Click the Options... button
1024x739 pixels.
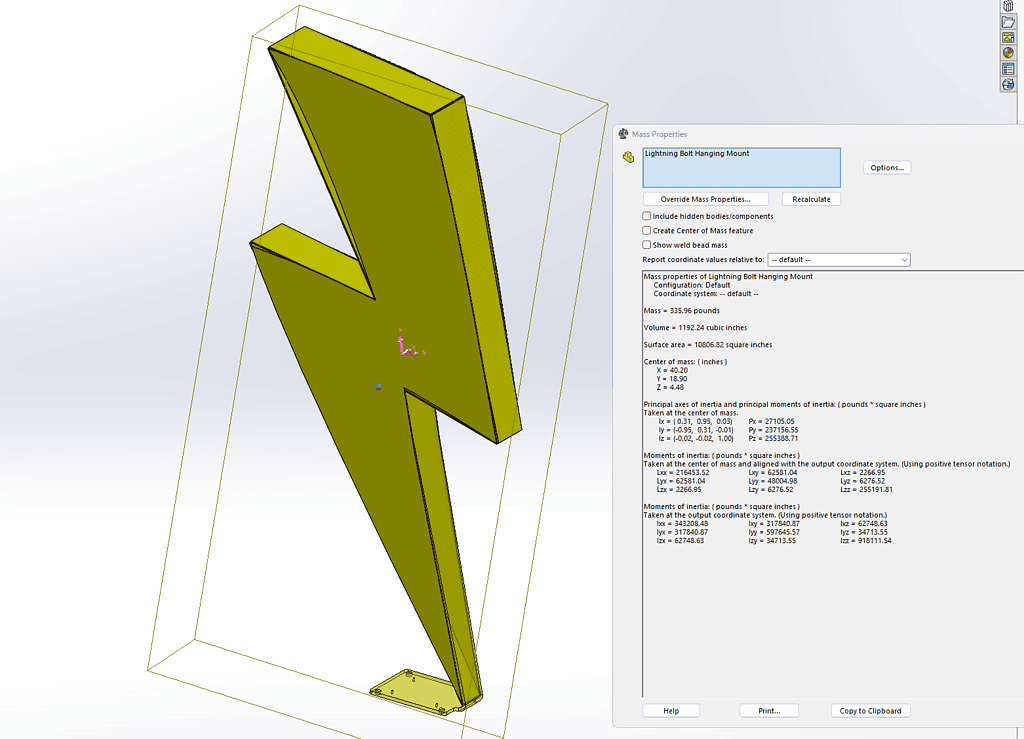(887, 168)
